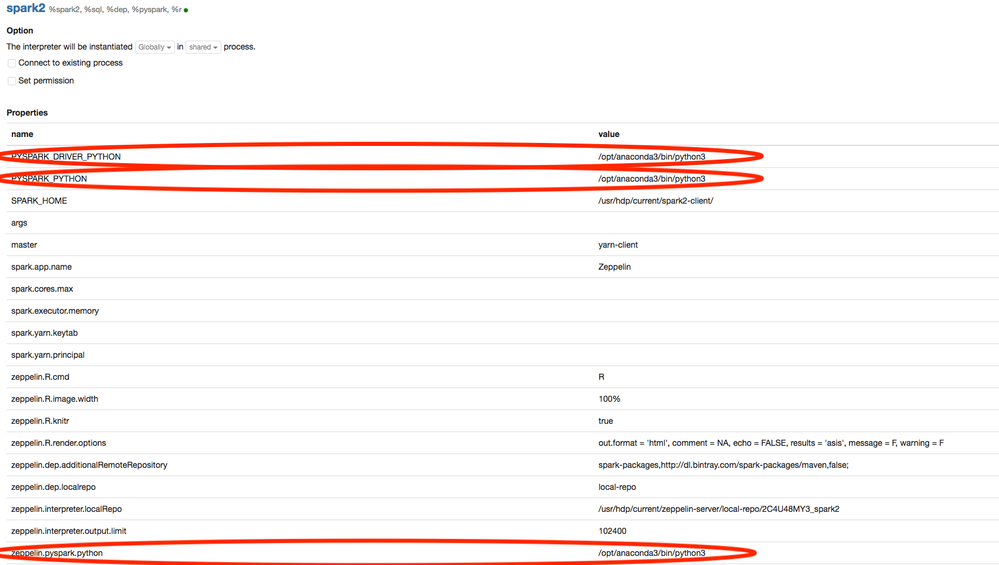This screenshot has height=565, width=999.
Task: Click the Option section heading
Action: (x=20, y=31)
